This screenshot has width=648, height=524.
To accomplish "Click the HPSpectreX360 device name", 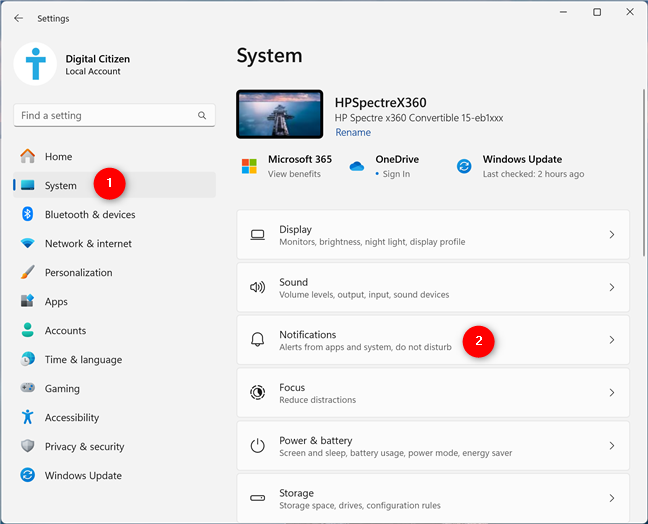I will (x=380, y=102).
